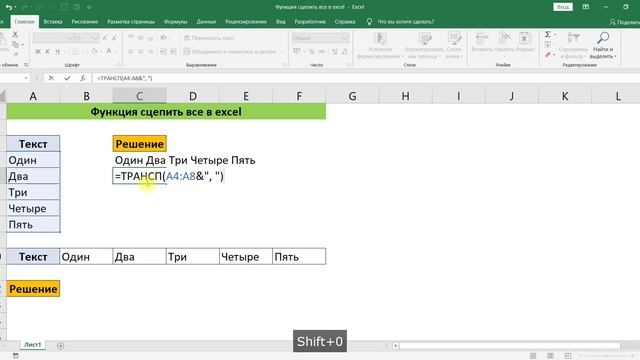Image resolution: width=640 pixels, height=360 pixels.
Task: Open the borders tool
Action: pos(76,51)
